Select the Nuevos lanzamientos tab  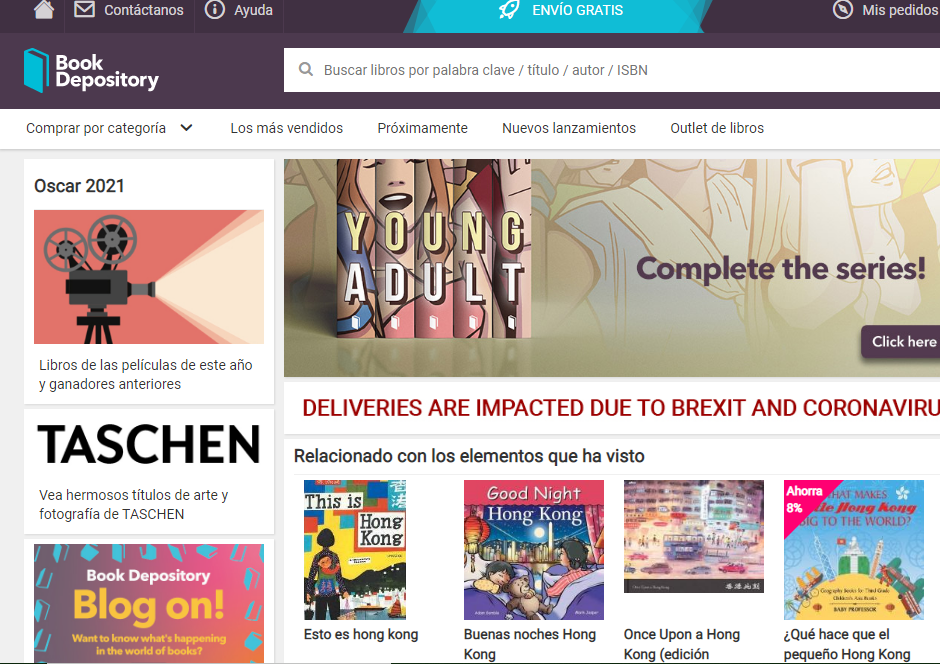[569, 128]
